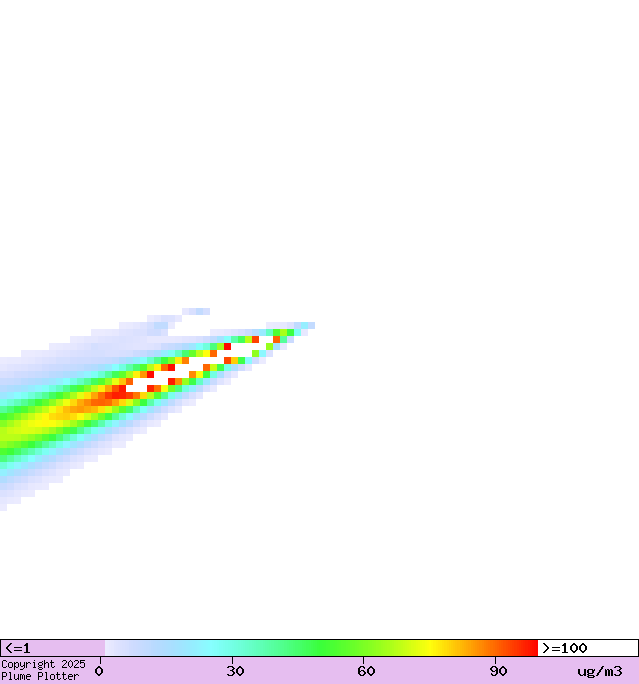This screenshot has height=684, width=639.
Task: Pick the 60 tick label on the scale
Action: [x=367, y=671]
